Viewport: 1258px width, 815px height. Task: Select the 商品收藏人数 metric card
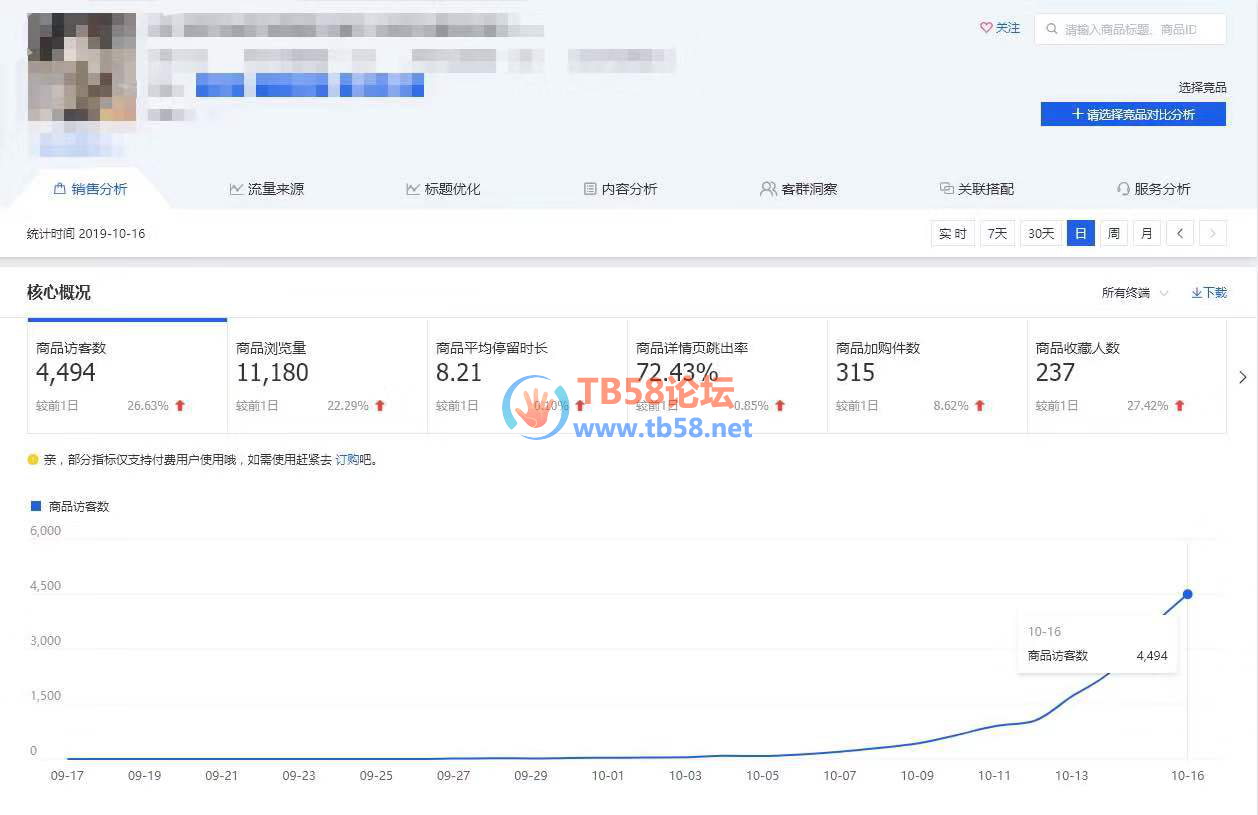(x=1126, y=376)
